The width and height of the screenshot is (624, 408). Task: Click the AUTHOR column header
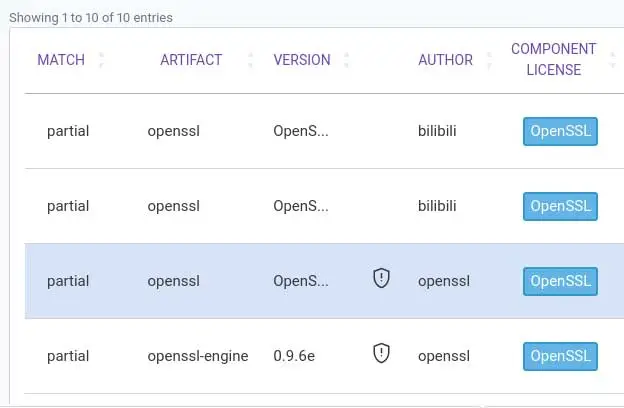tap(445, 60)
